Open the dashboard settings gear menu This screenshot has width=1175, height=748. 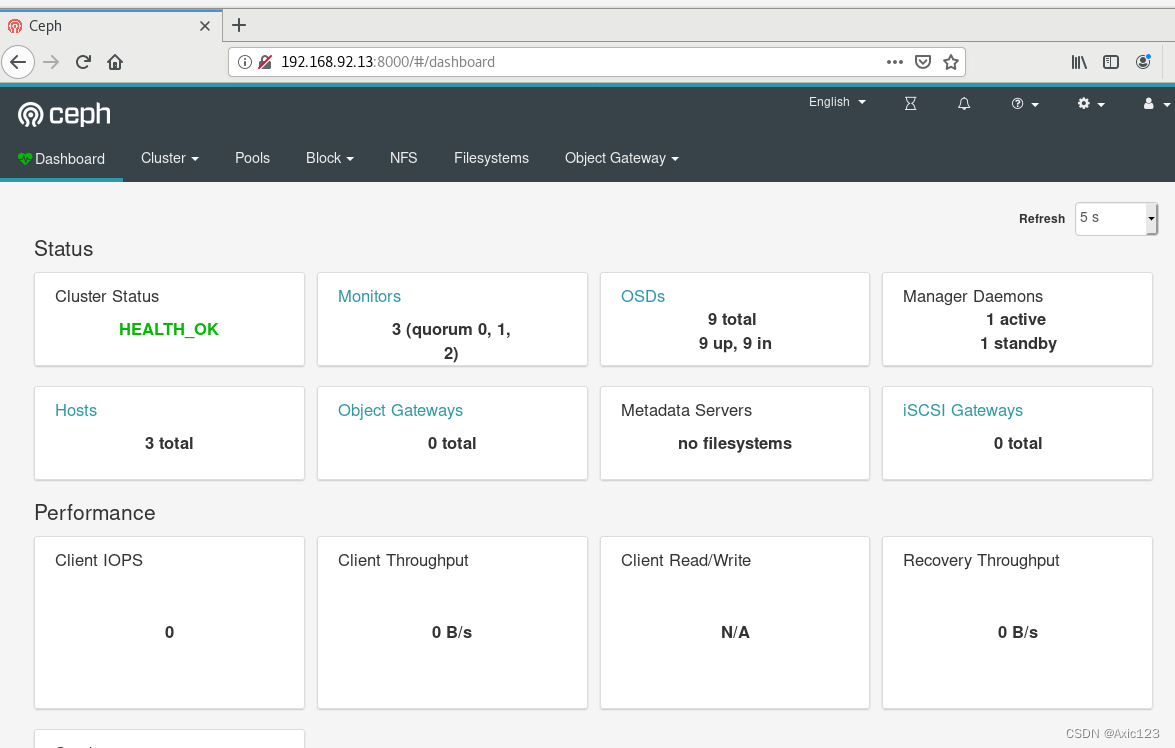[x=1091, y=103]
